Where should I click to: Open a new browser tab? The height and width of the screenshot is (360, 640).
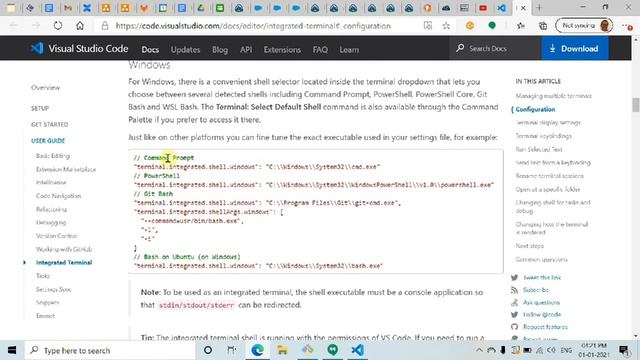[x=539, y=8]
